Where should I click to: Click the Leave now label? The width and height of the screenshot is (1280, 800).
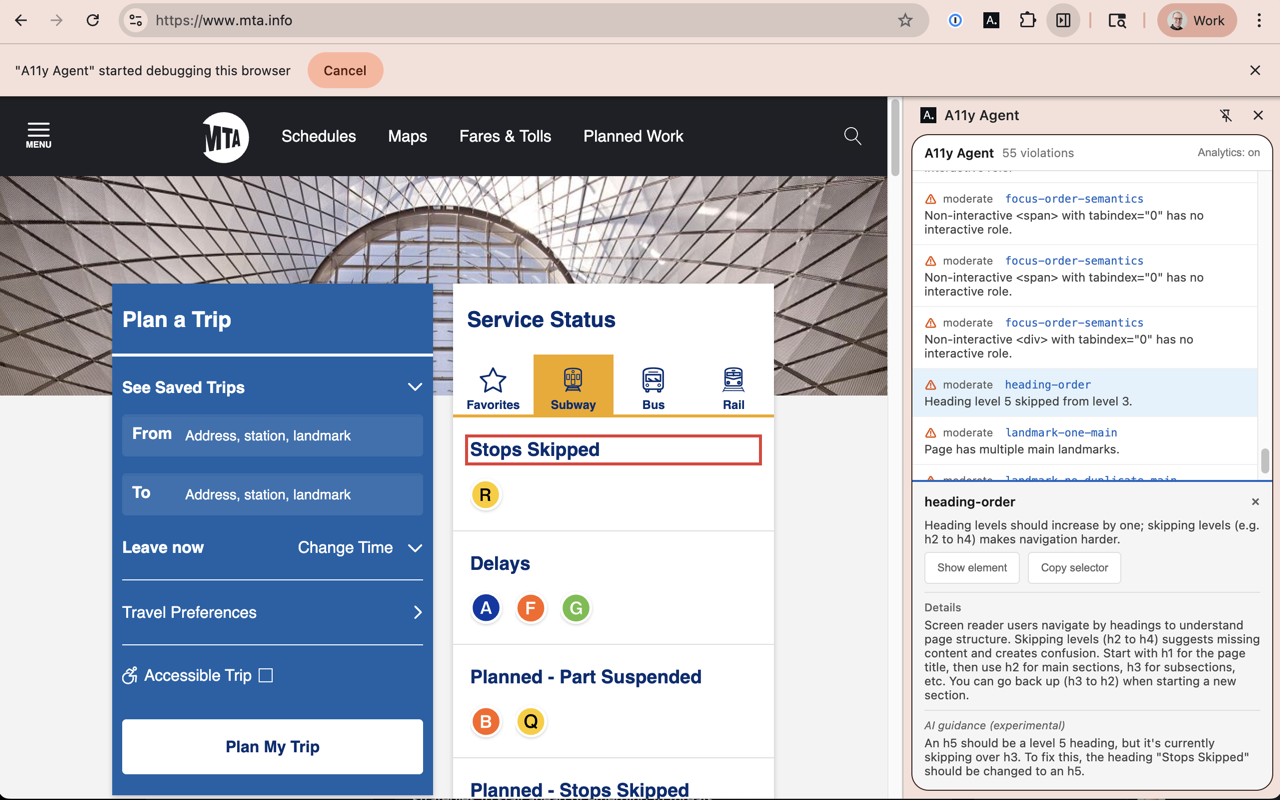point(163,548)
